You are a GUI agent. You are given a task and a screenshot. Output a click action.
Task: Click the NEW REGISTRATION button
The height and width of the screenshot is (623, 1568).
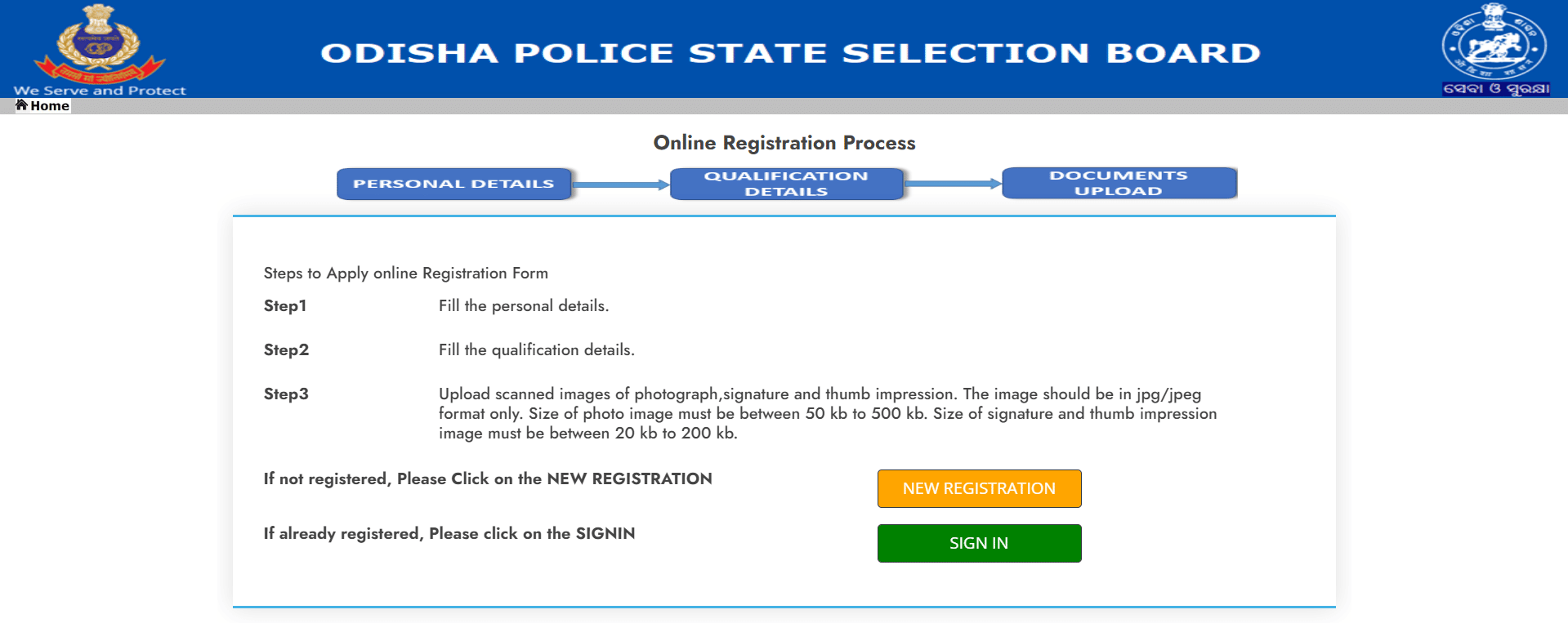click(x=979, y=488)
